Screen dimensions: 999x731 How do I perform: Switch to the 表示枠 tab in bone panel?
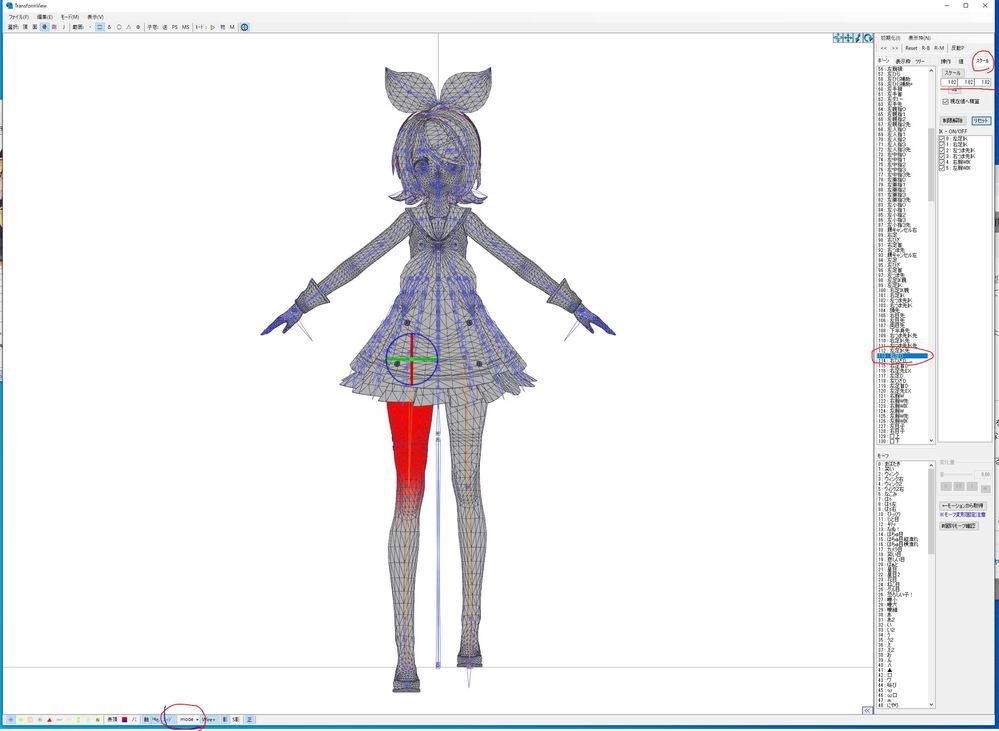pos(903,62)
